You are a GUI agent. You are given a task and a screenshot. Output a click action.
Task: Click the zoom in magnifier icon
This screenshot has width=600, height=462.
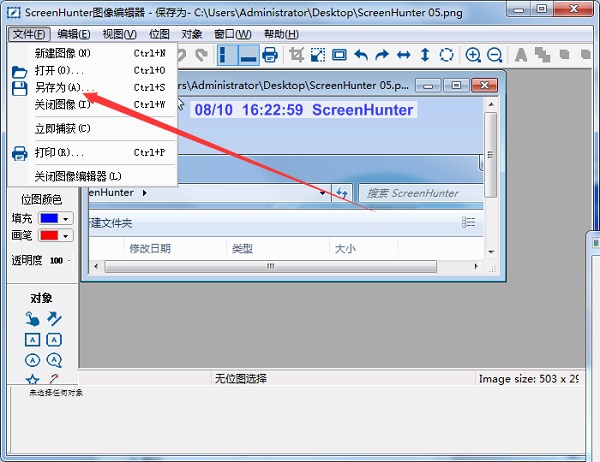pyautogui.click(x=473, y=55)
